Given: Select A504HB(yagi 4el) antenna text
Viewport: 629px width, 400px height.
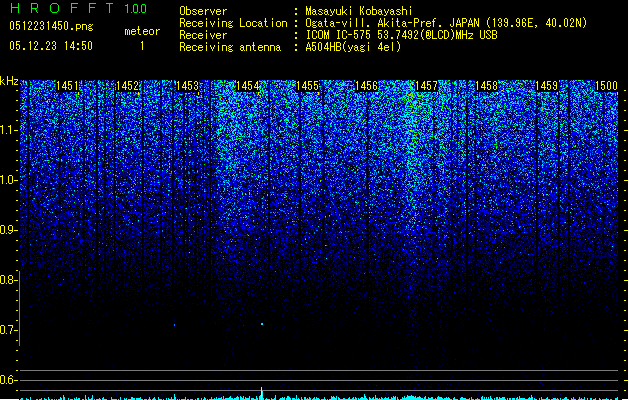Looking at the screenshot, I should pyautogui.click(x=353, y=47).
